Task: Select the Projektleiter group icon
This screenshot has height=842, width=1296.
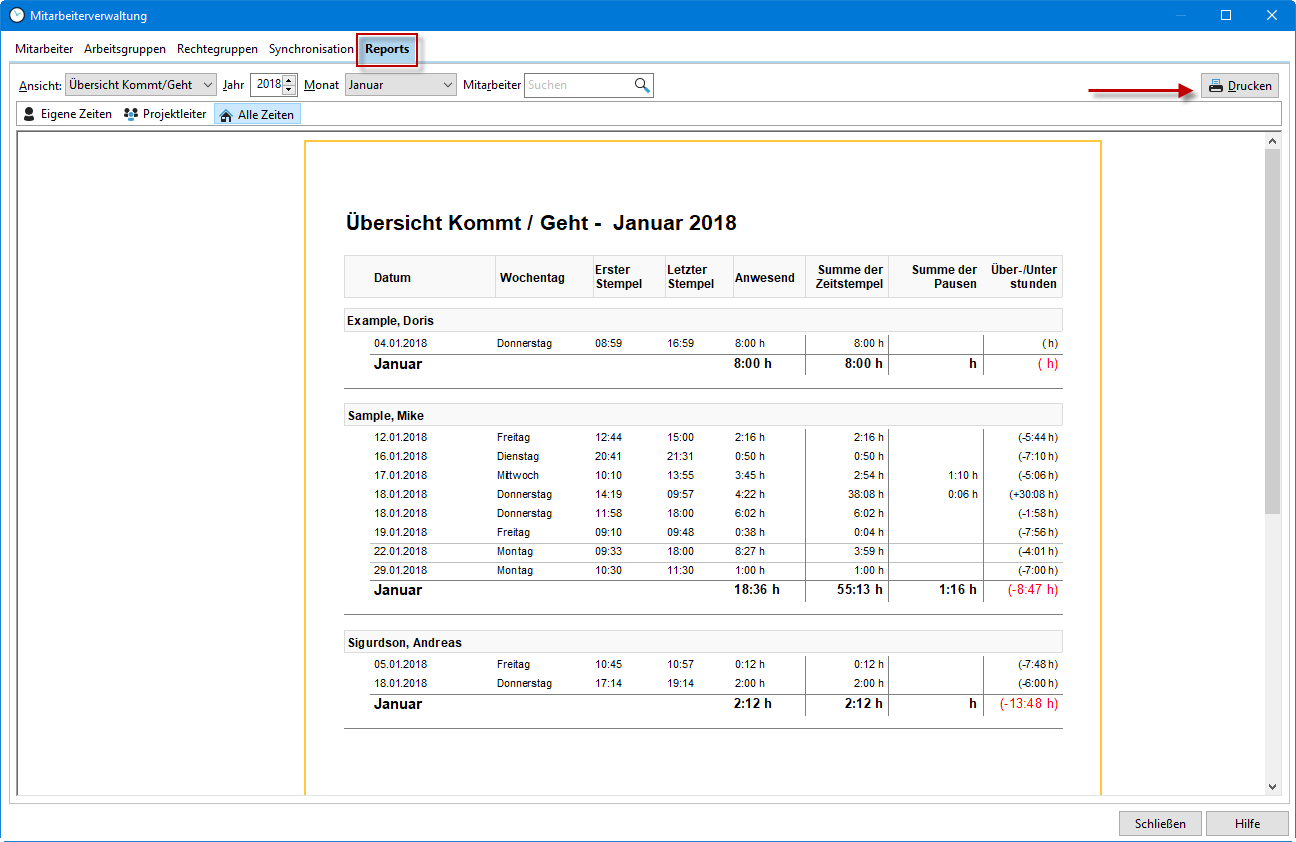Action: pos(130,114)
